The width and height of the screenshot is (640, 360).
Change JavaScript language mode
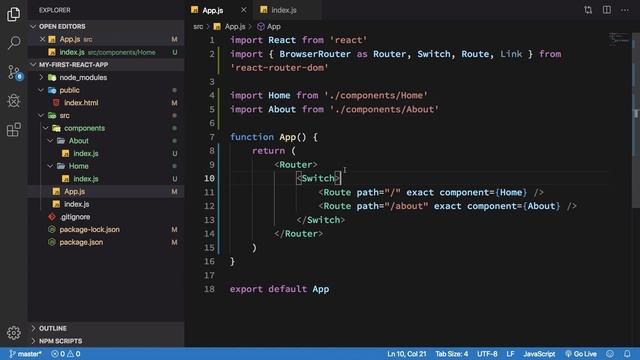[539, 354]
